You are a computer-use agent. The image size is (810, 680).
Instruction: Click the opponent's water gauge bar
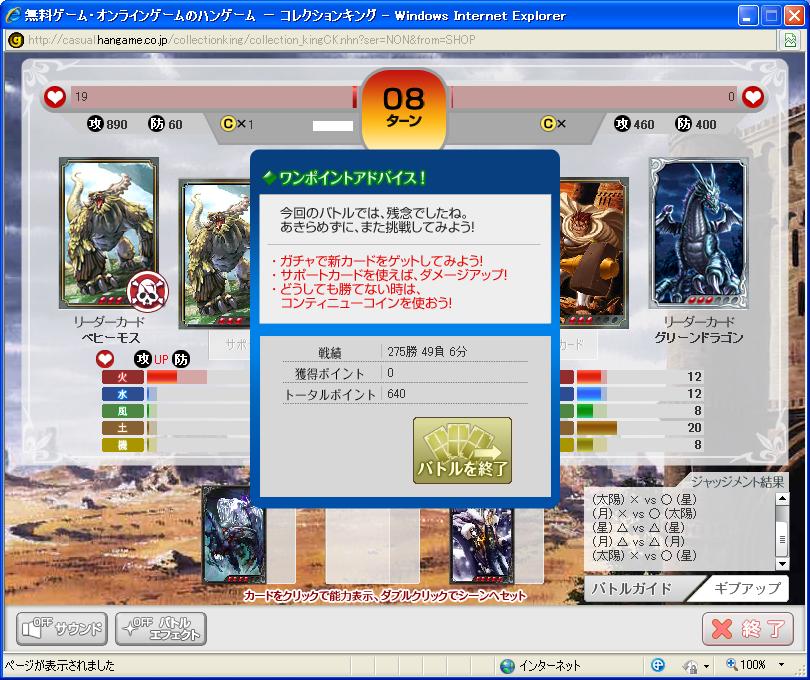[592, 394]
